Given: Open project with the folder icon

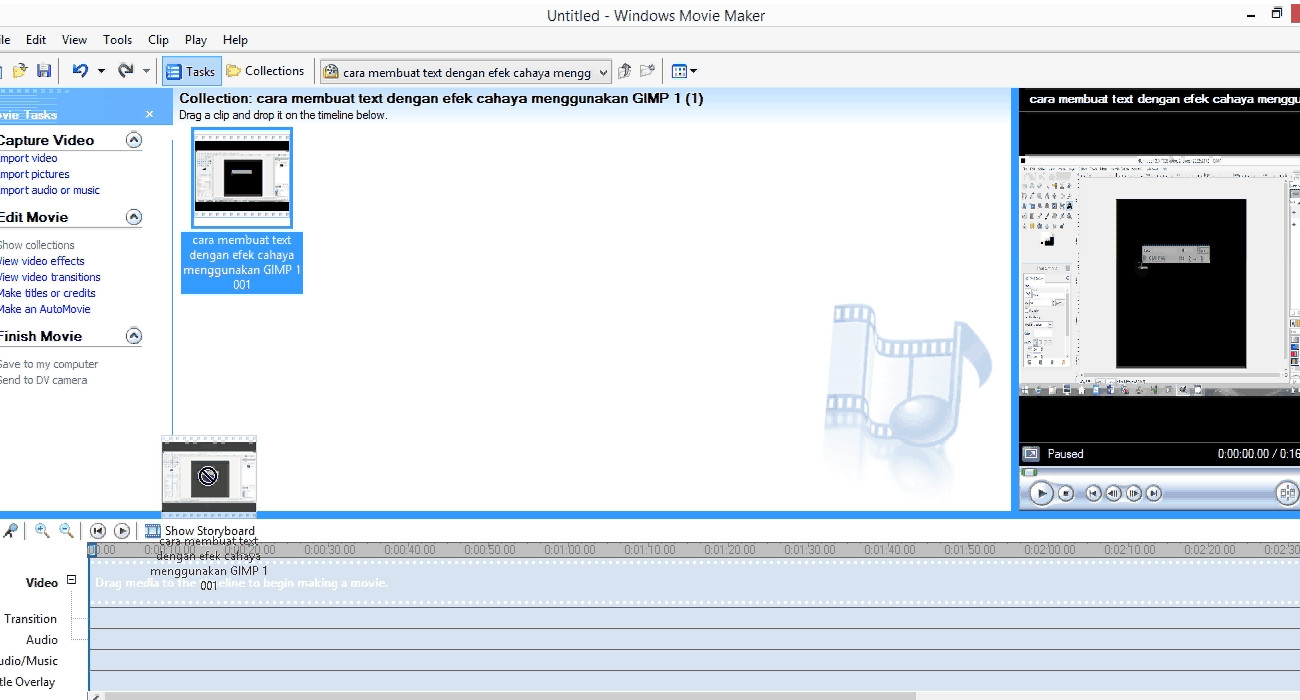Looking at the screenshot, I should [x=19, y=71].
